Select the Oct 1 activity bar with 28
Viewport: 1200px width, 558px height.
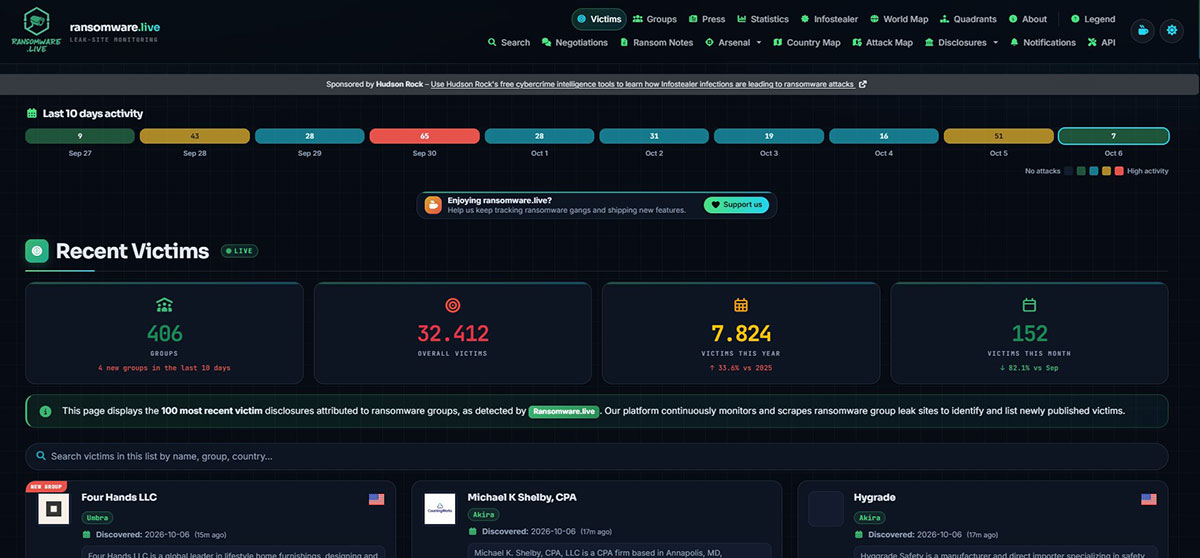click(539, 136)
